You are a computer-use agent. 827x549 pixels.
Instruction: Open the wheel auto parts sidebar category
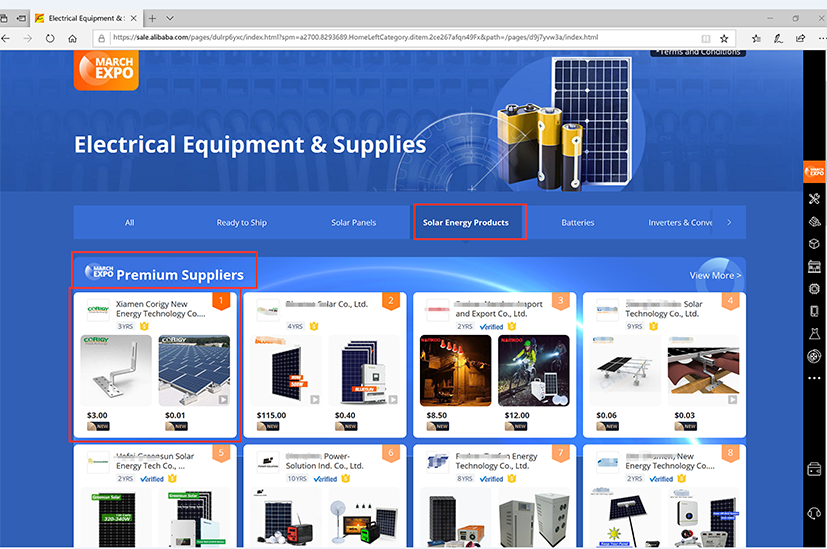point(814,357)
